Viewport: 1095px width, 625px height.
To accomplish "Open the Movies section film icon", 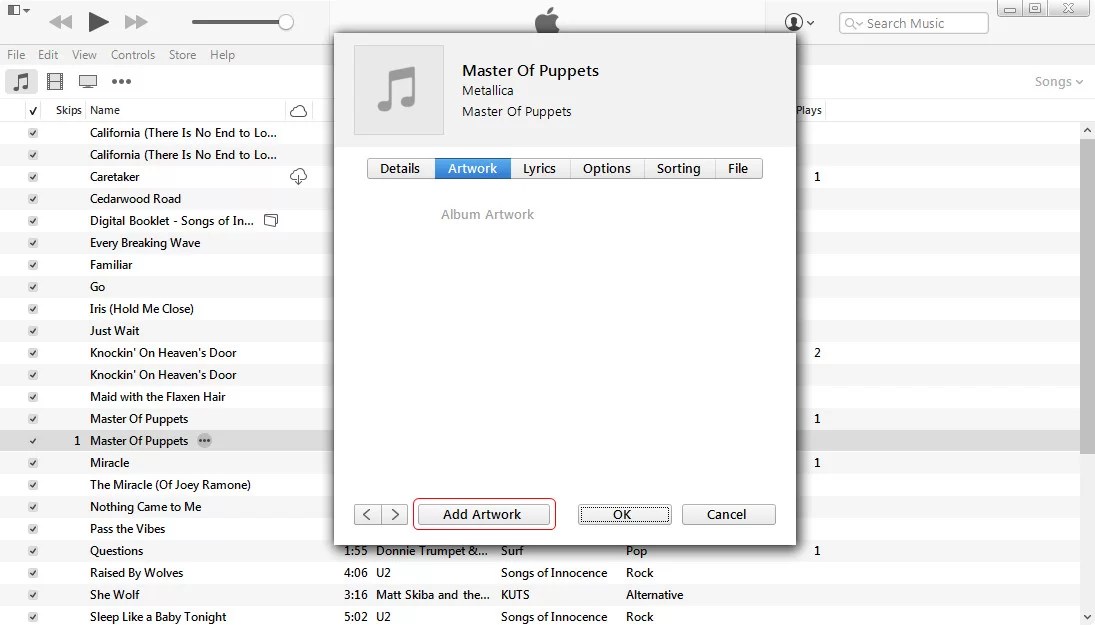I will tap(55, 81).
